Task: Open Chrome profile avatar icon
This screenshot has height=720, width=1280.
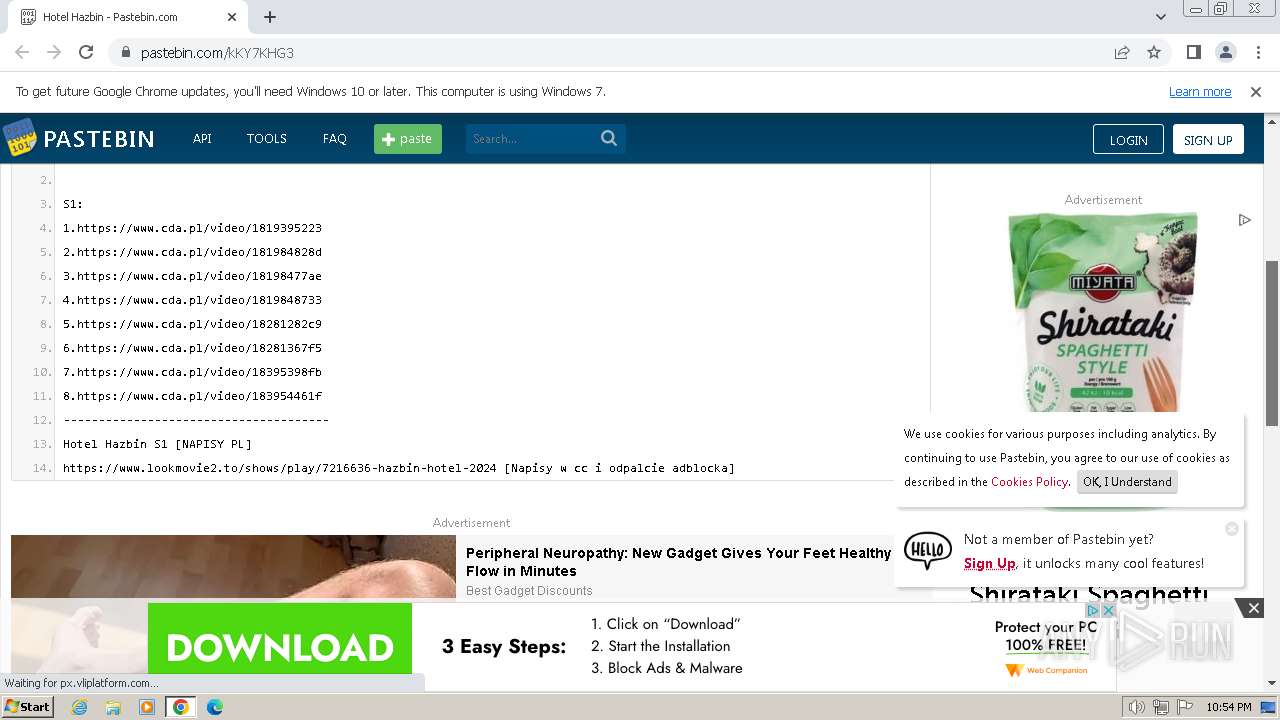Action: click(x=1225, y=52)
